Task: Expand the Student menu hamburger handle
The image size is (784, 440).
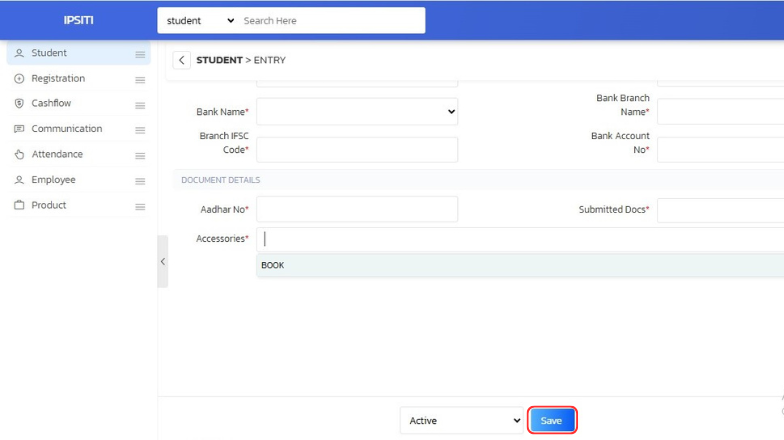Action: click(140, 54)
